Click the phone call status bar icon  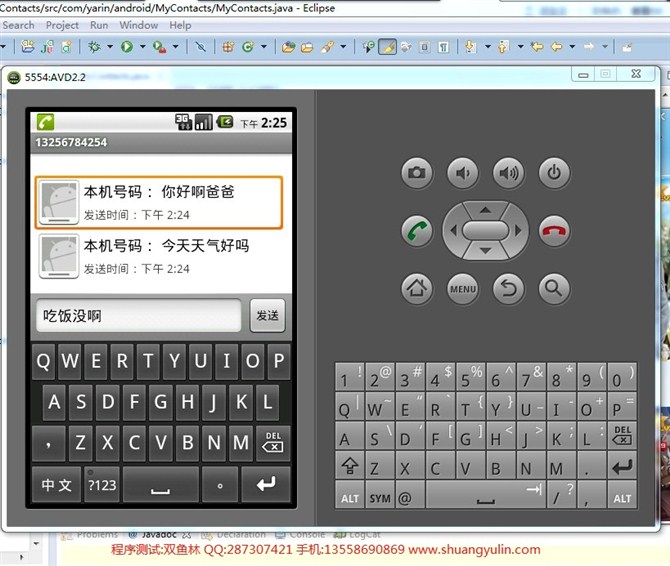[x=45, y=122]
